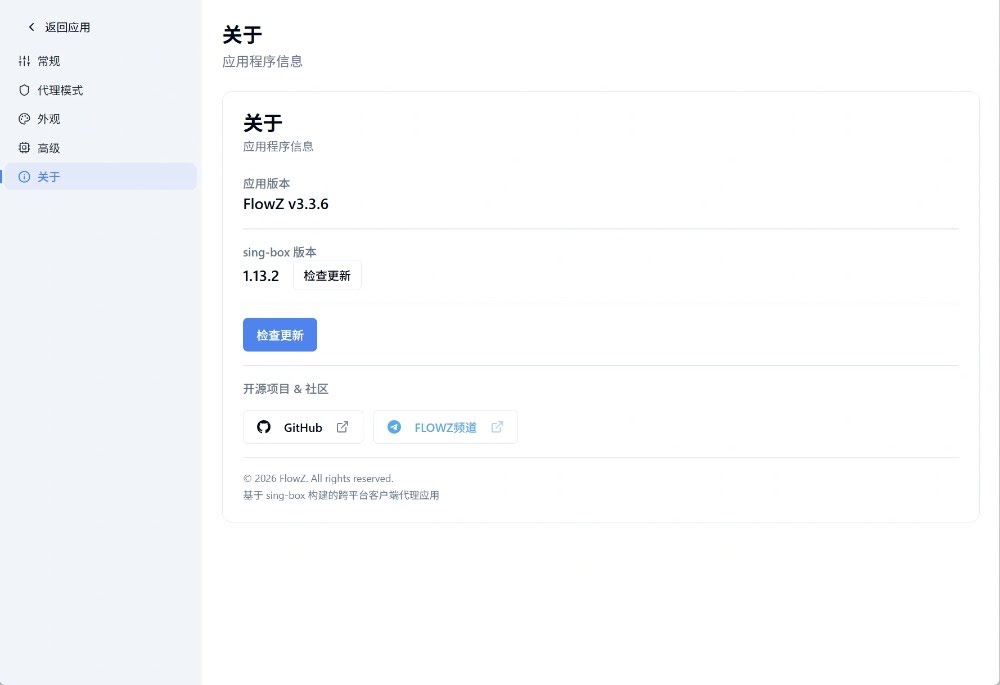
Task: Click the 基于 sing-box 构建 description line
Action: coord(341,495)
